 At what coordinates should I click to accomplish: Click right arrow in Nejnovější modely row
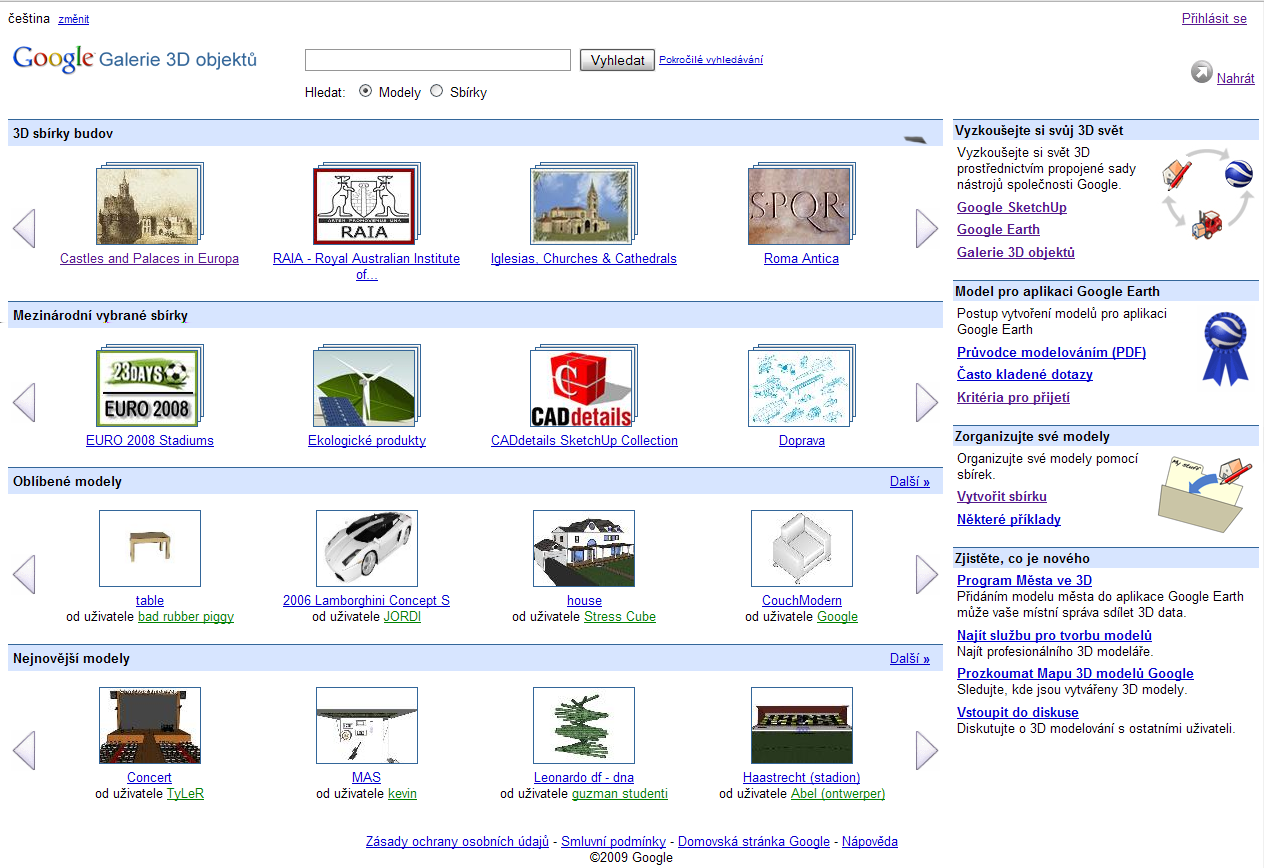(927, 750)
